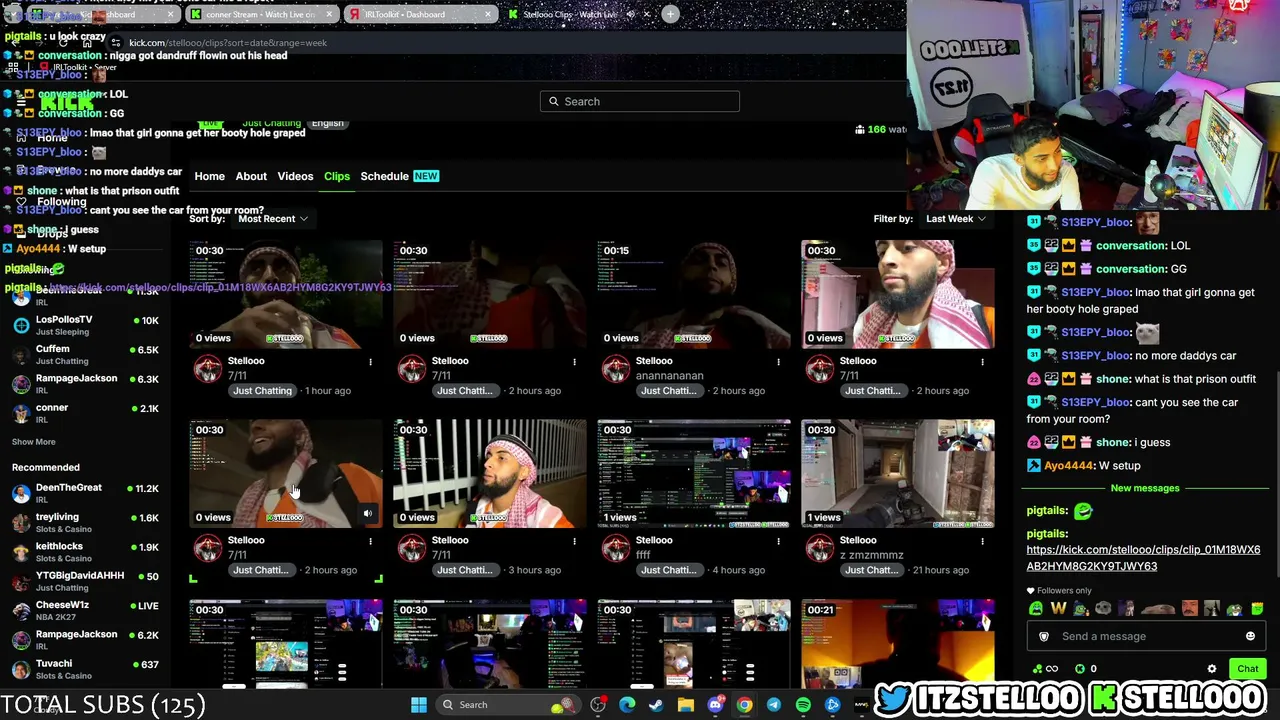Open File Explorer from the taskbar
This screenshot has height=720, width=1280.
pyautogui.click(x=686, y=705)
